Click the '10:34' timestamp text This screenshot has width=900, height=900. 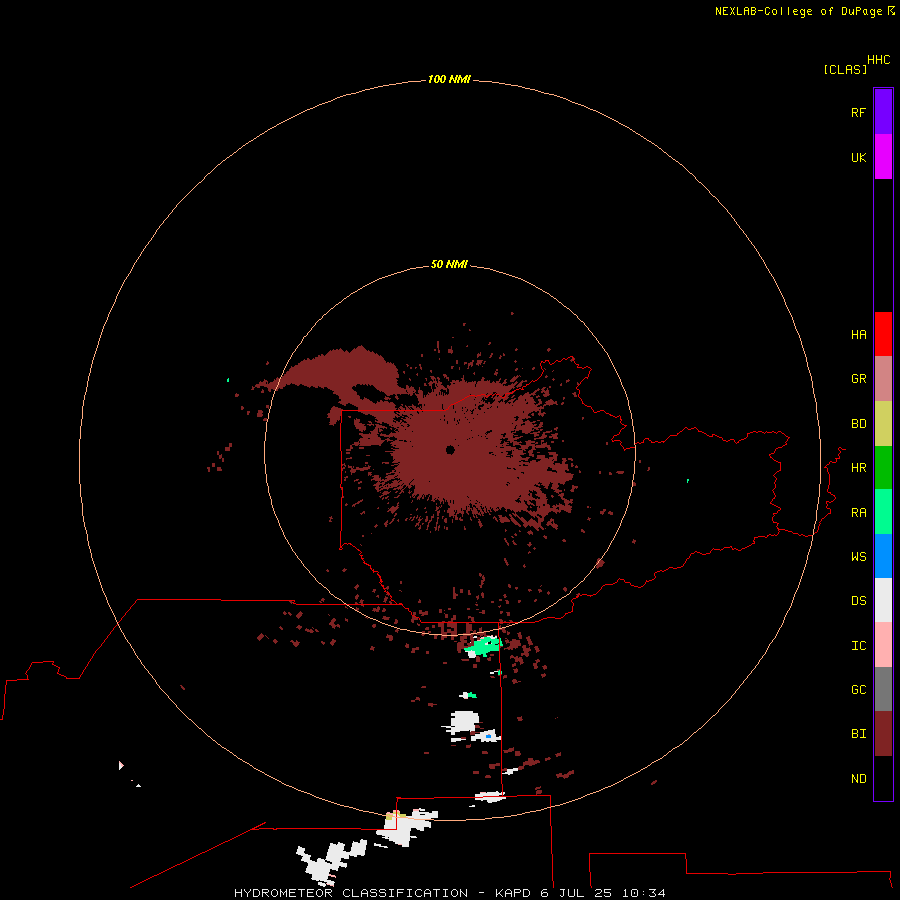click(643, 893)
